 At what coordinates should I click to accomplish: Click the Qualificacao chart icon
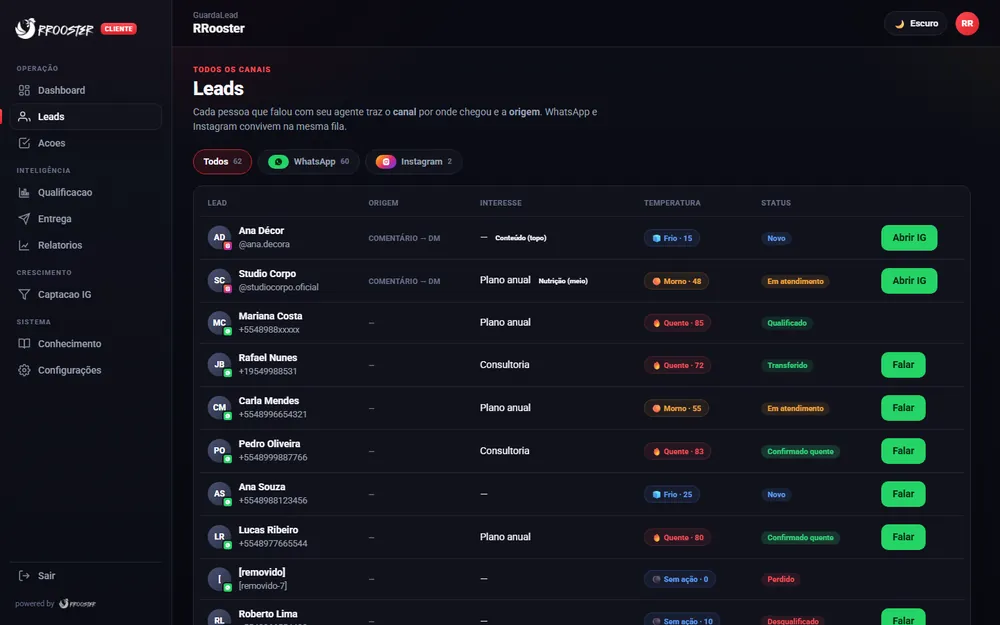click(24, 192)
